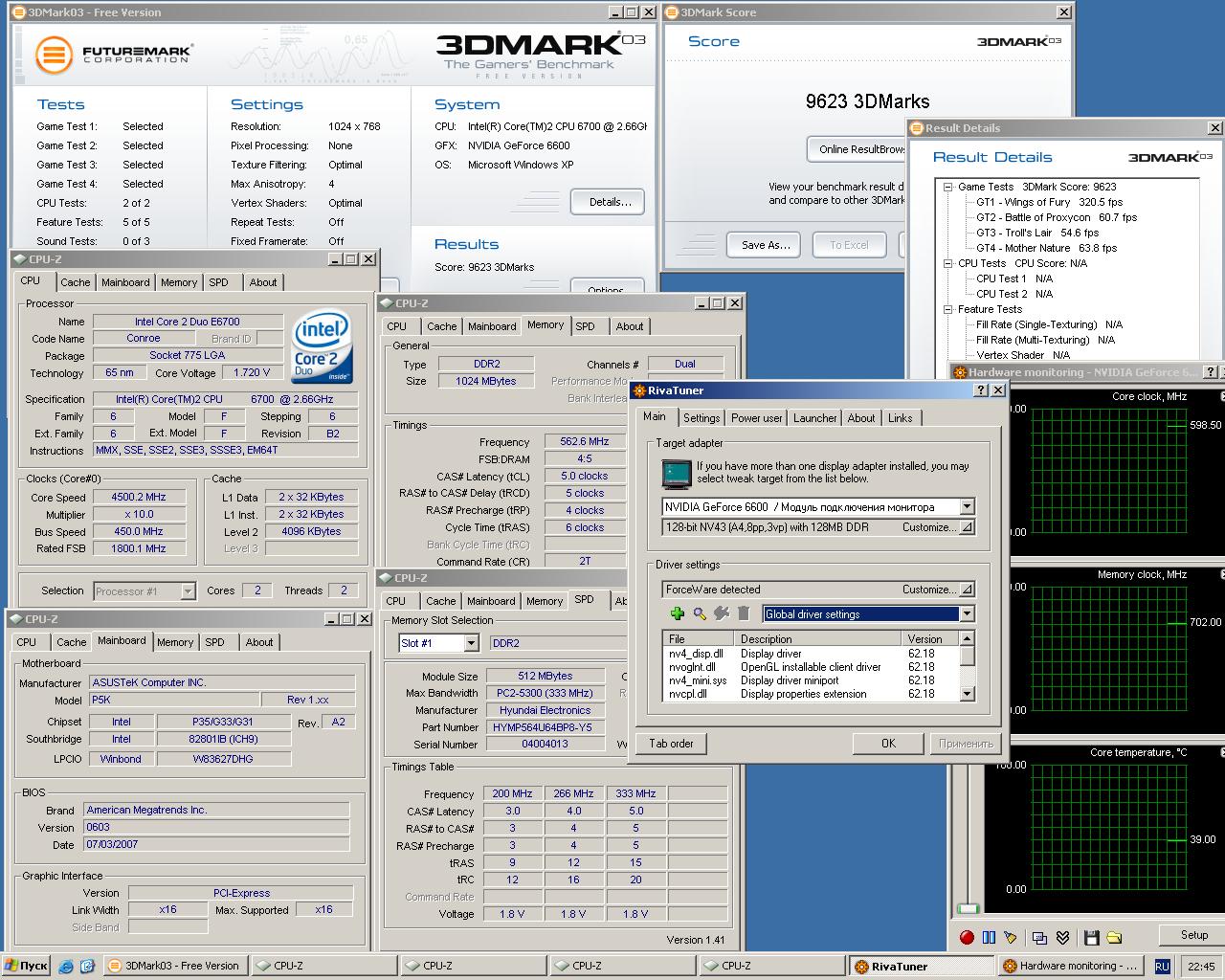Clear monitoring history with the brush icon

(1013, 937)
